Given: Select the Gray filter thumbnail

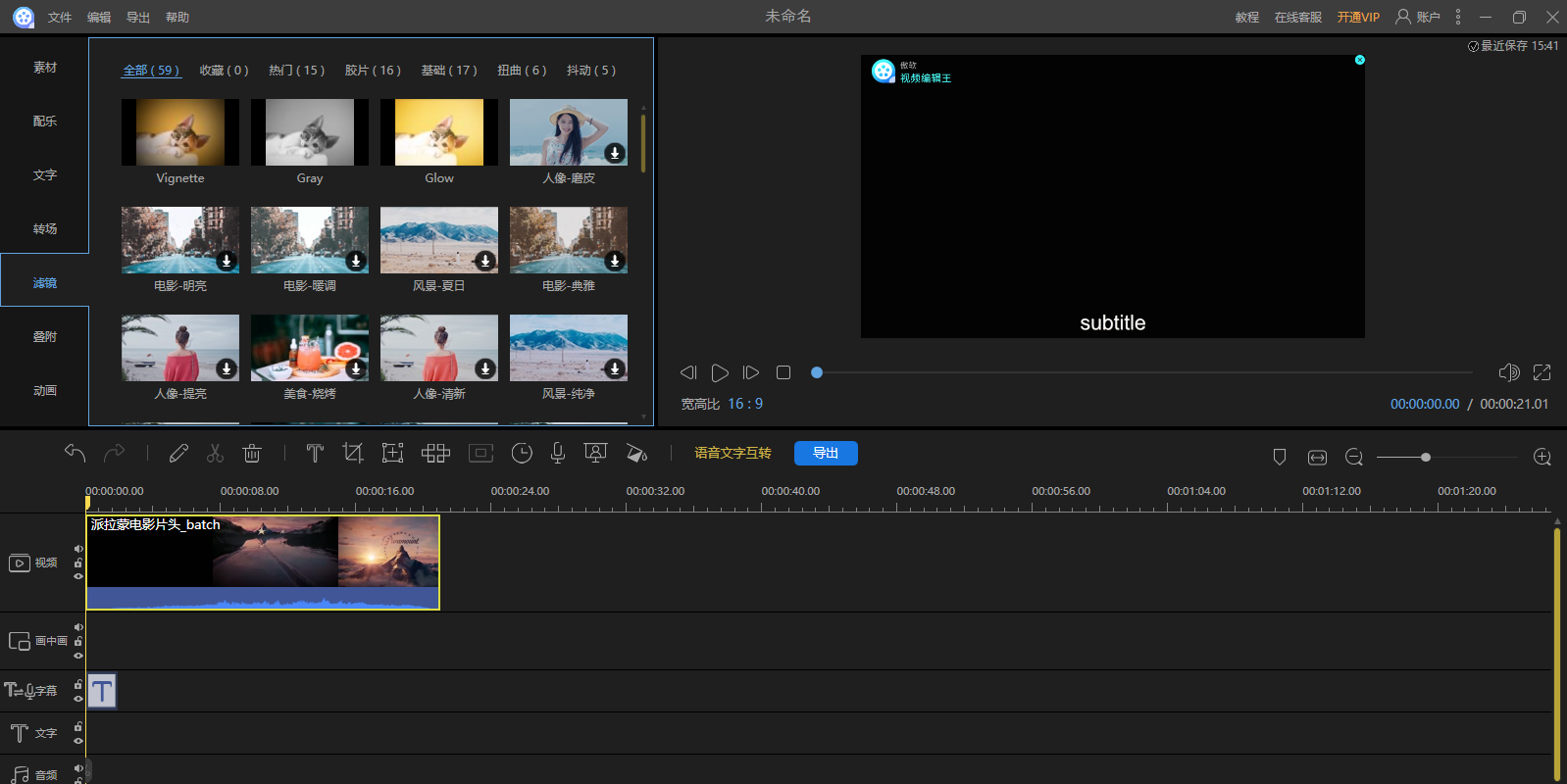Looking at the screenshot, I should (x=310, y=132).
